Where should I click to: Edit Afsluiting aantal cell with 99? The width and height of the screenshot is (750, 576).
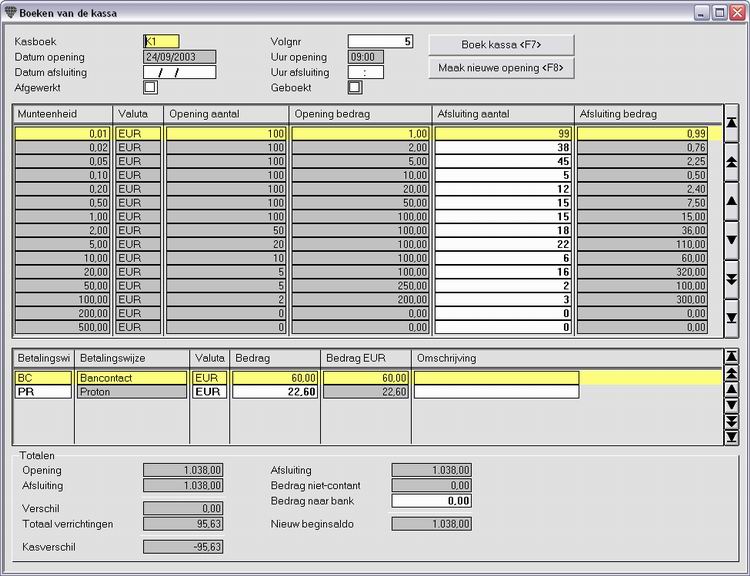(x=503, y=133)
